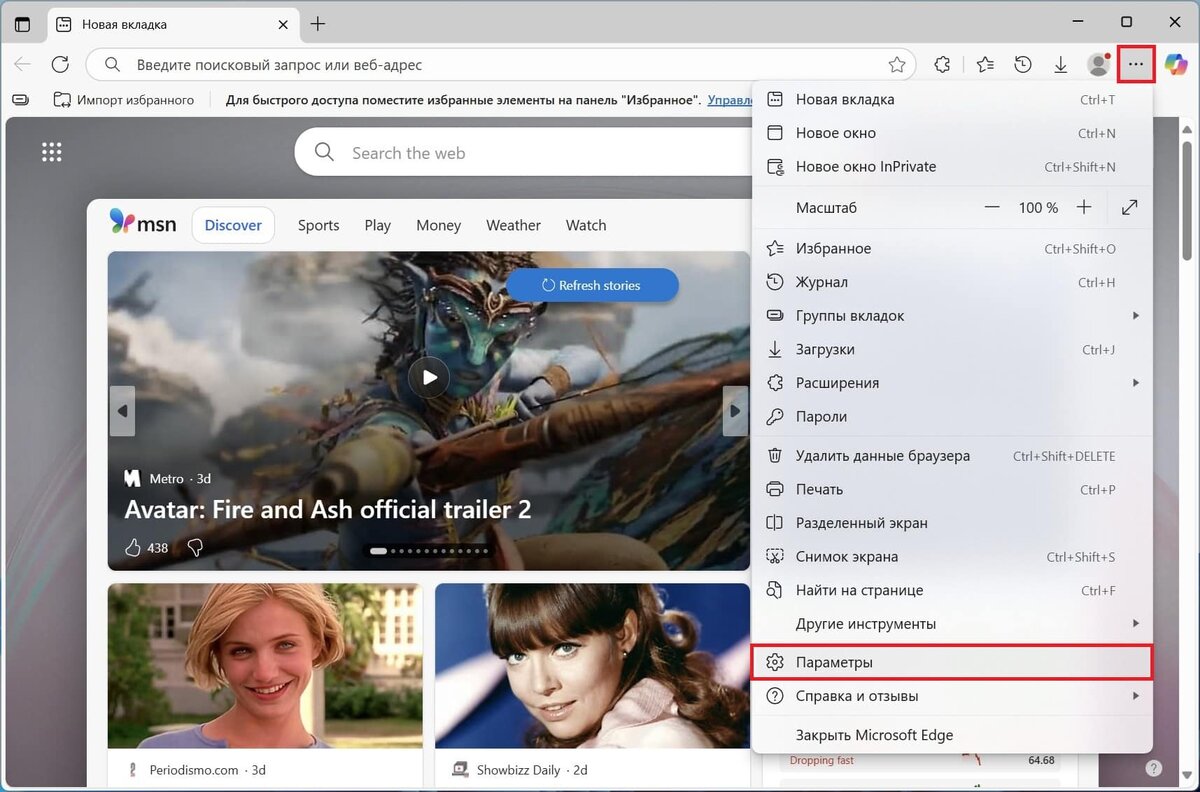Open Пароли from the menu
1200x792 pixels.
tap(952, 416)
